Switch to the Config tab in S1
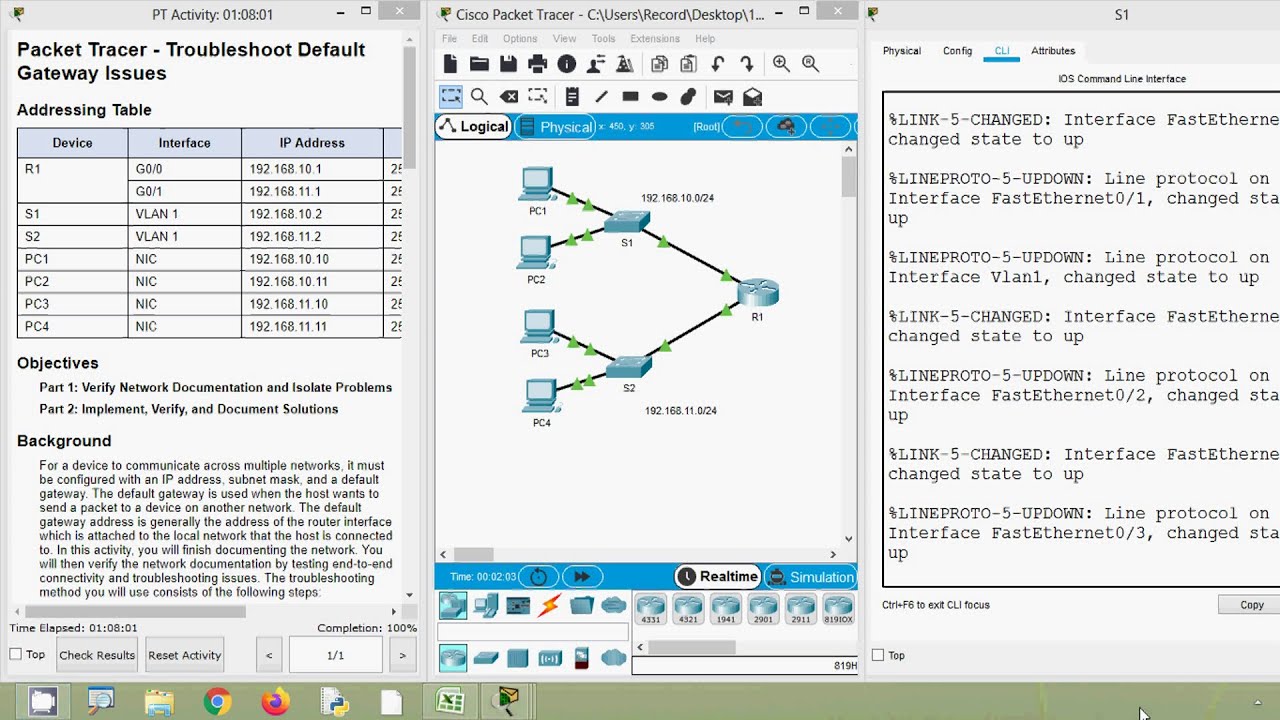The image size is (1280, 720). [957, 51]
